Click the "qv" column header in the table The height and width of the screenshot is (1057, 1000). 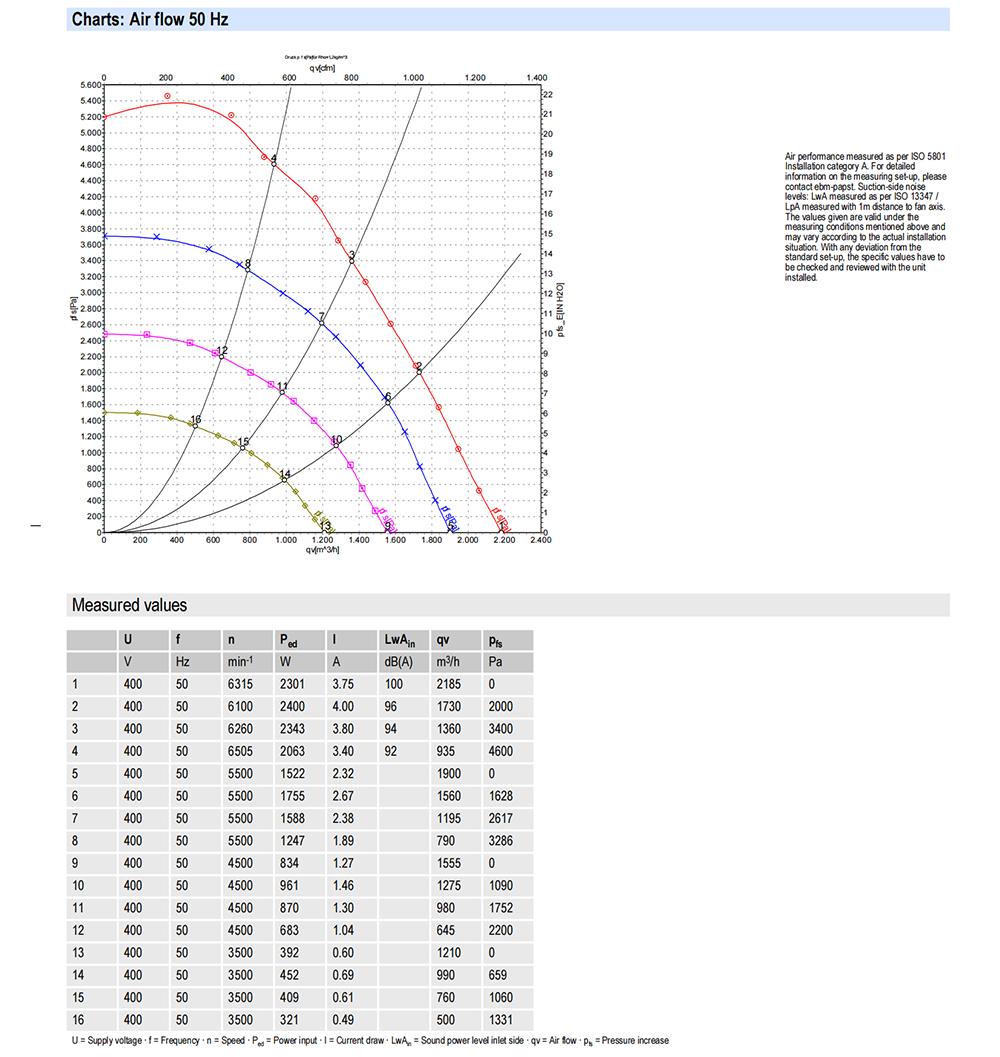point(442,640)
